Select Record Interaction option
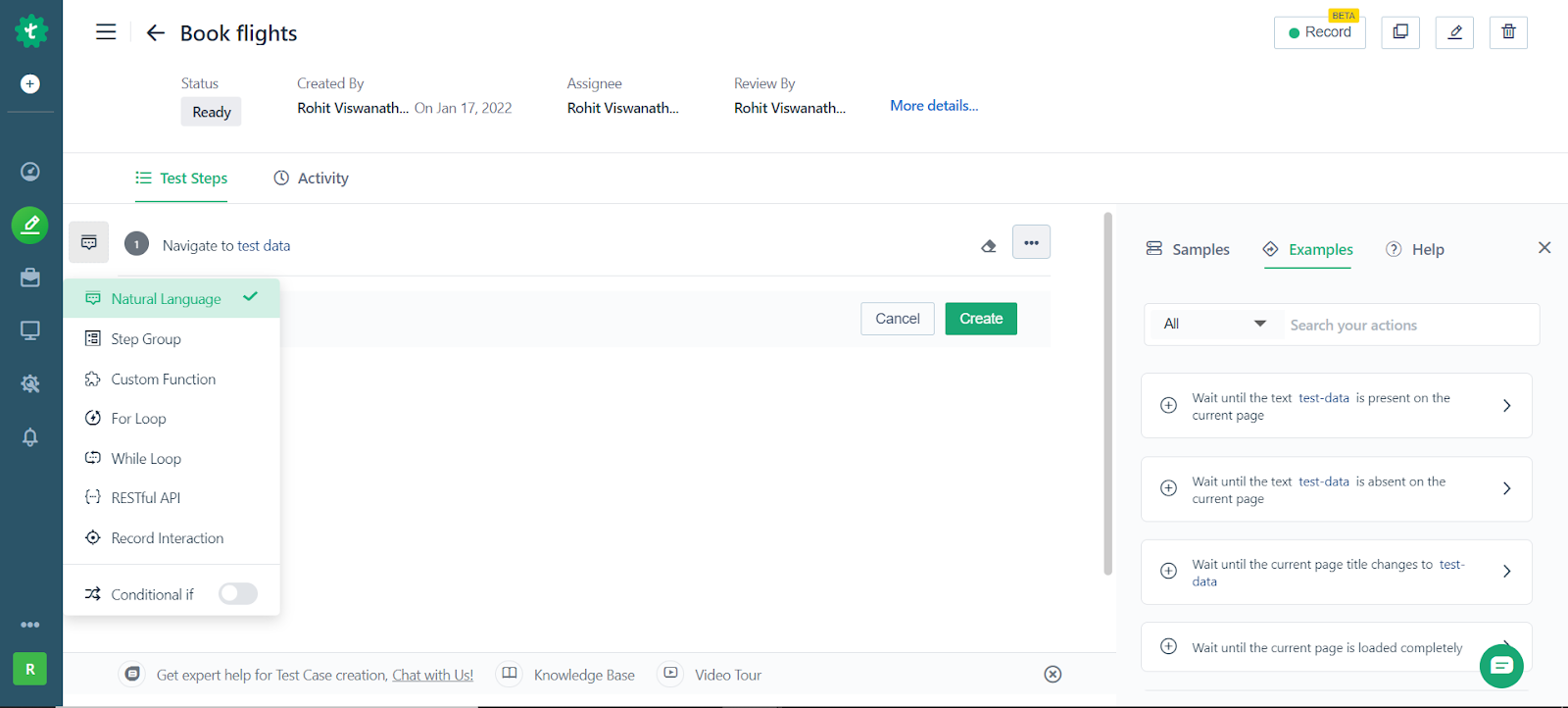The width and height of the screenshot is (1568, 708). point(171,538)
